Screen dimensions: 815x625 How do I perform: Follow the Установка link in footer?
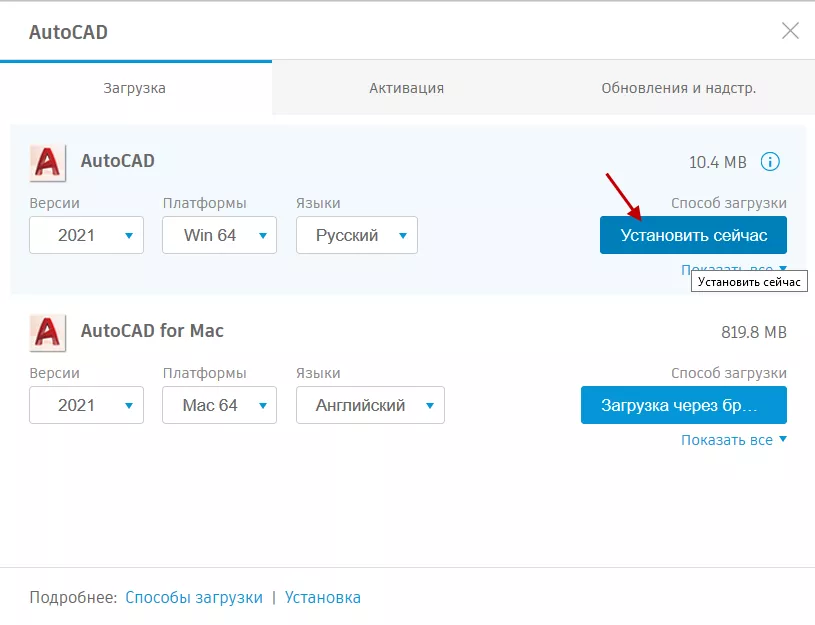point(323,597)
